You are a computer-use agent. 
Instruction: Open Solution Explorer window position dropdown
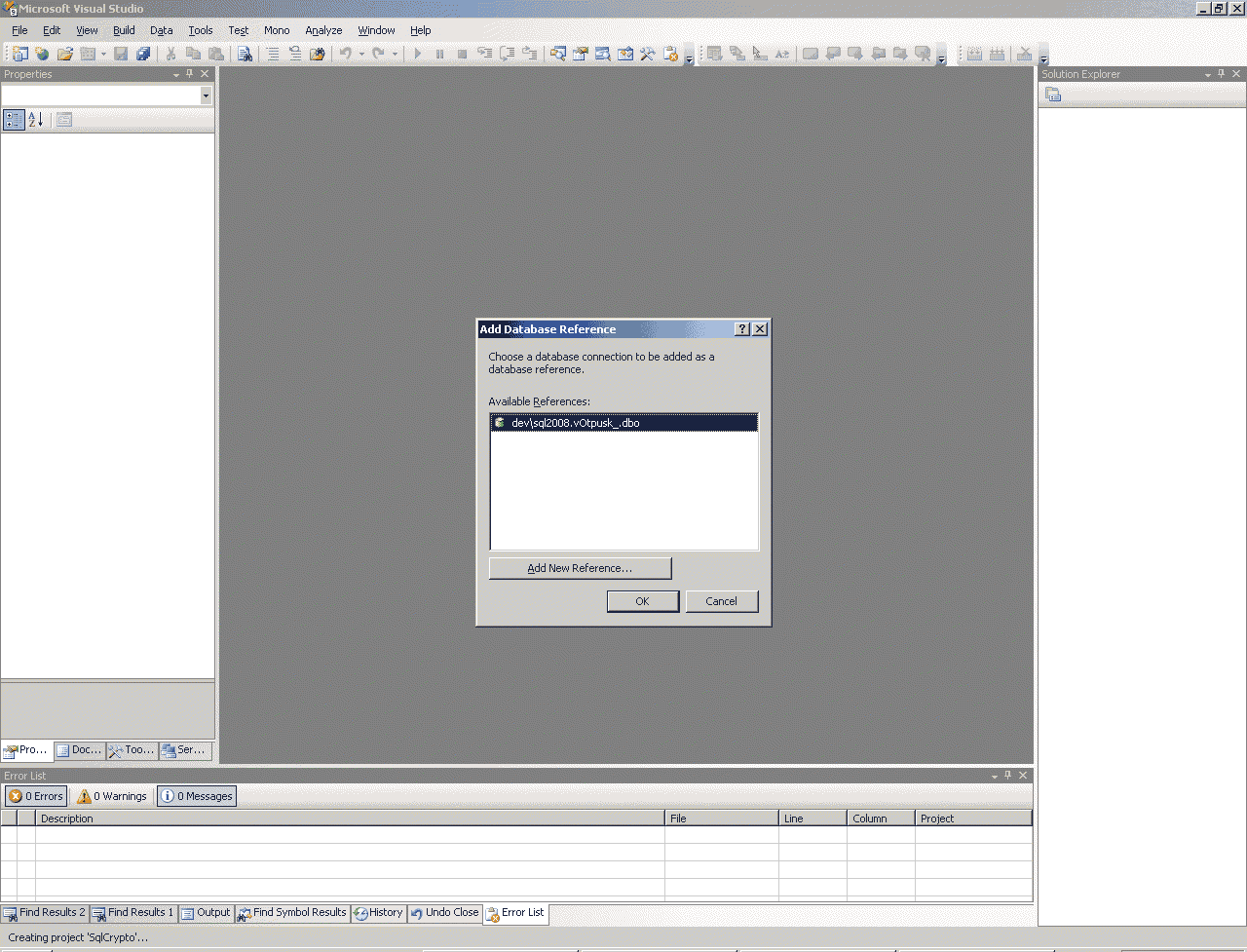tap(1208, 74)
